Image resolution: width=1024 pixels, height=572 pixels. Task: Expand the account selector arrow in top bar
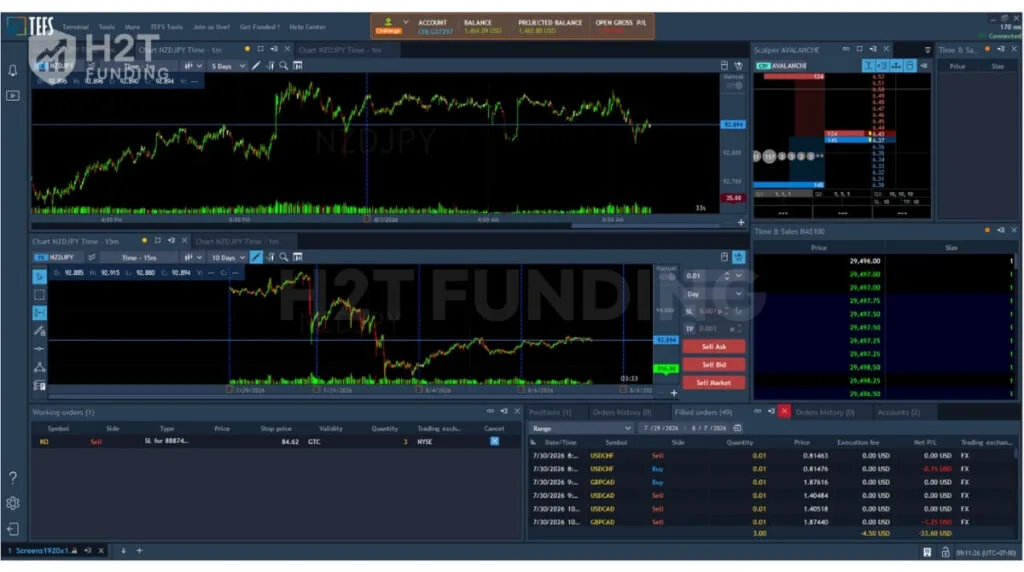pos(406,22)
